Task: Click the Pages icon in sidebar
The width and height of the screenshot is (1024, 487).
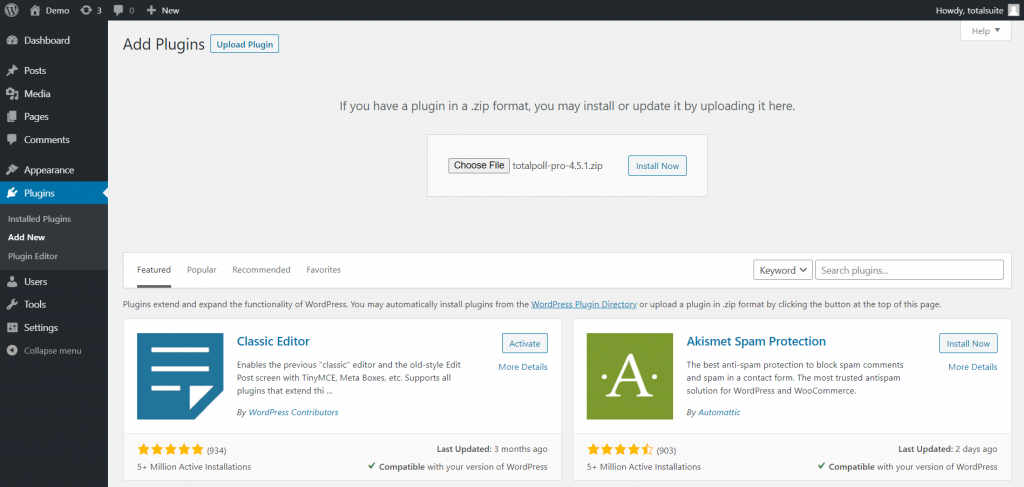Action: pos(12,117)
